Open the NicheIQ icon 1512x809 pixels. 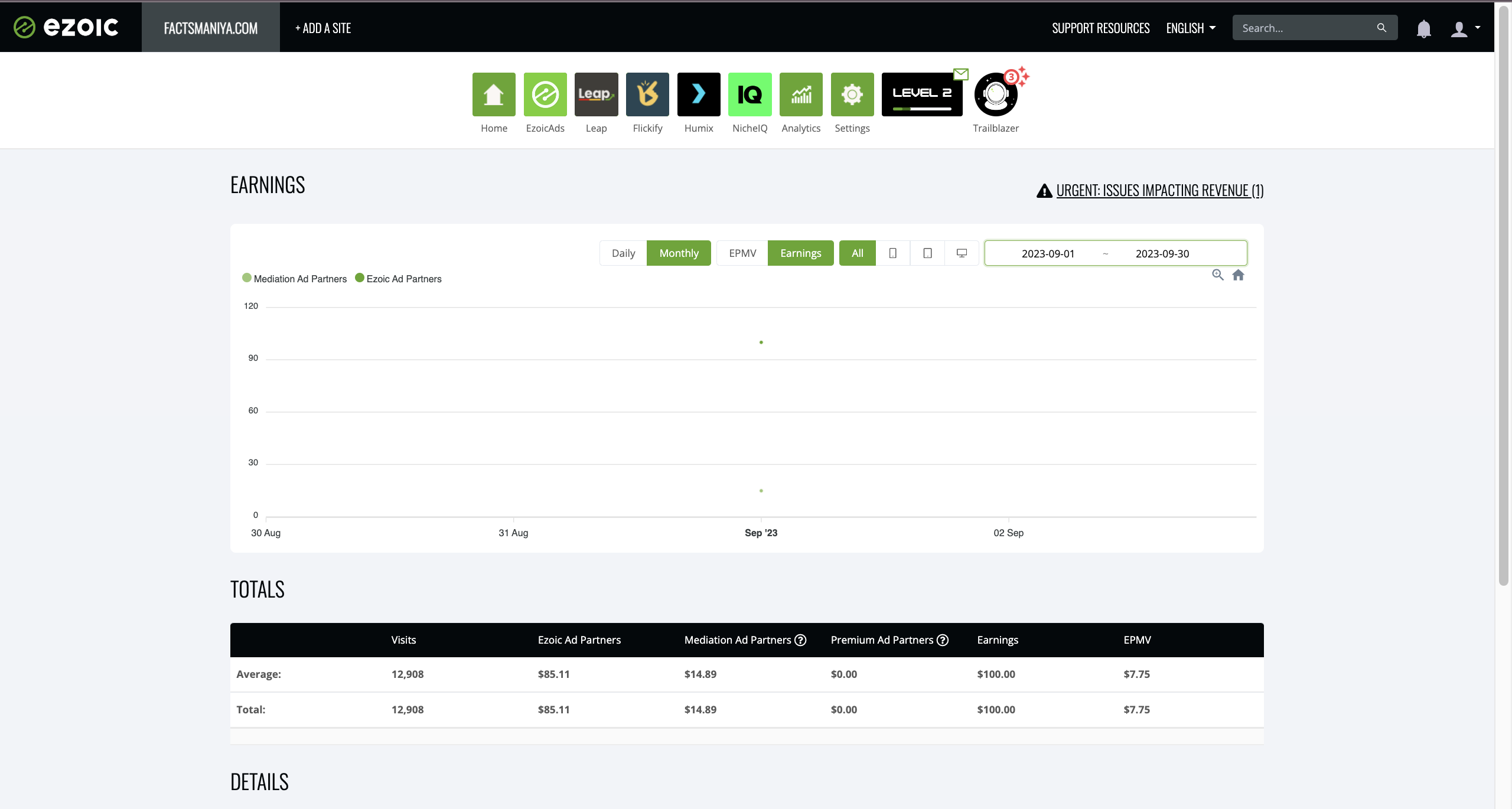750,94
